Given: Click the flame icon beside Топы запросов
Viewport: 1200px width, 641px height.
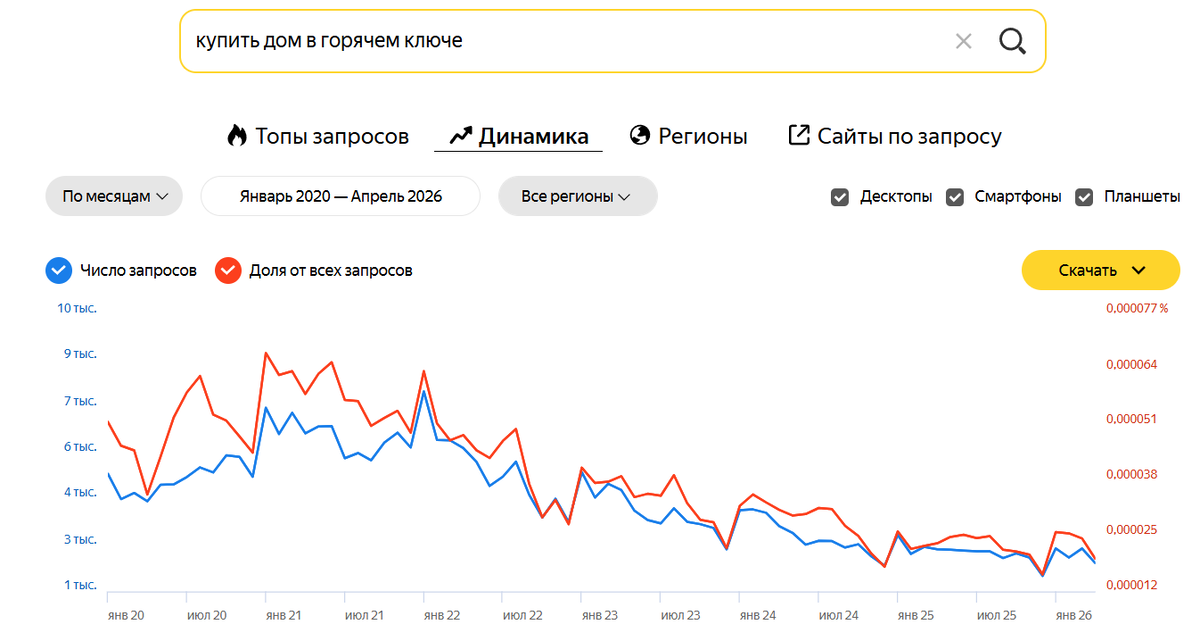Looking at the screenshot, I should (x=237, y=135).
